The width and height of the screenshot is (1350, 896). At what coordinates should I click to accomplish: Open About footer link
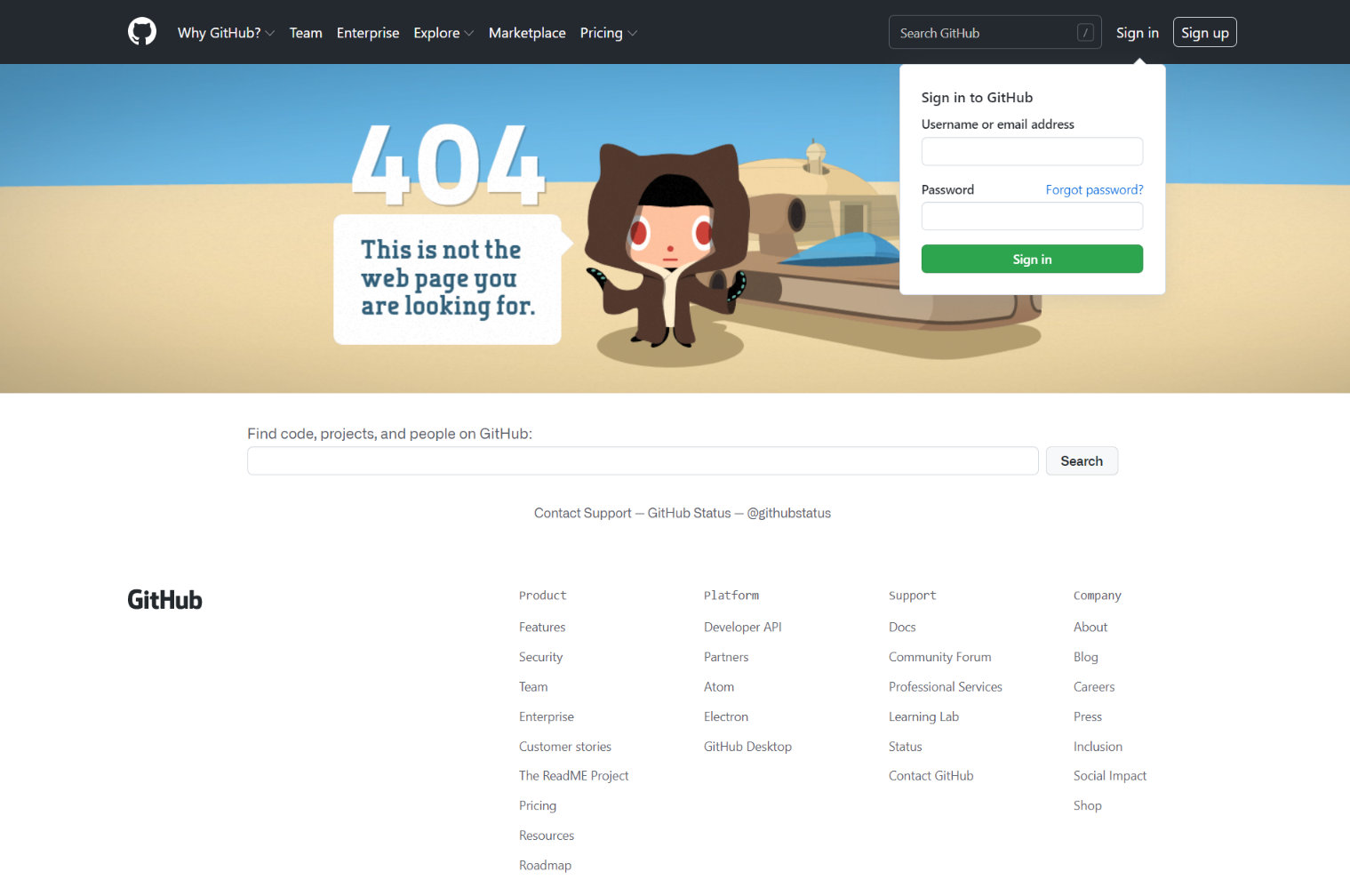(x=1090, y=627)
